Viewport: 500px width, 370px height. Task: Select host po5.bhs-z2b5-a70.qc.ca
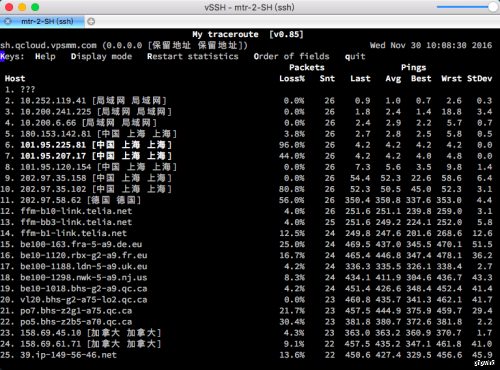(76, 322)
